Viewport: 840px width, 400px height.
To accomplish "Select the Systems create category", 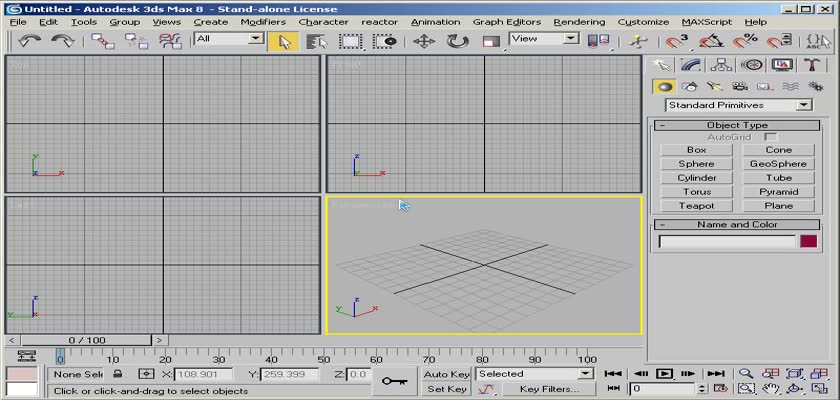I will [815, 86].
